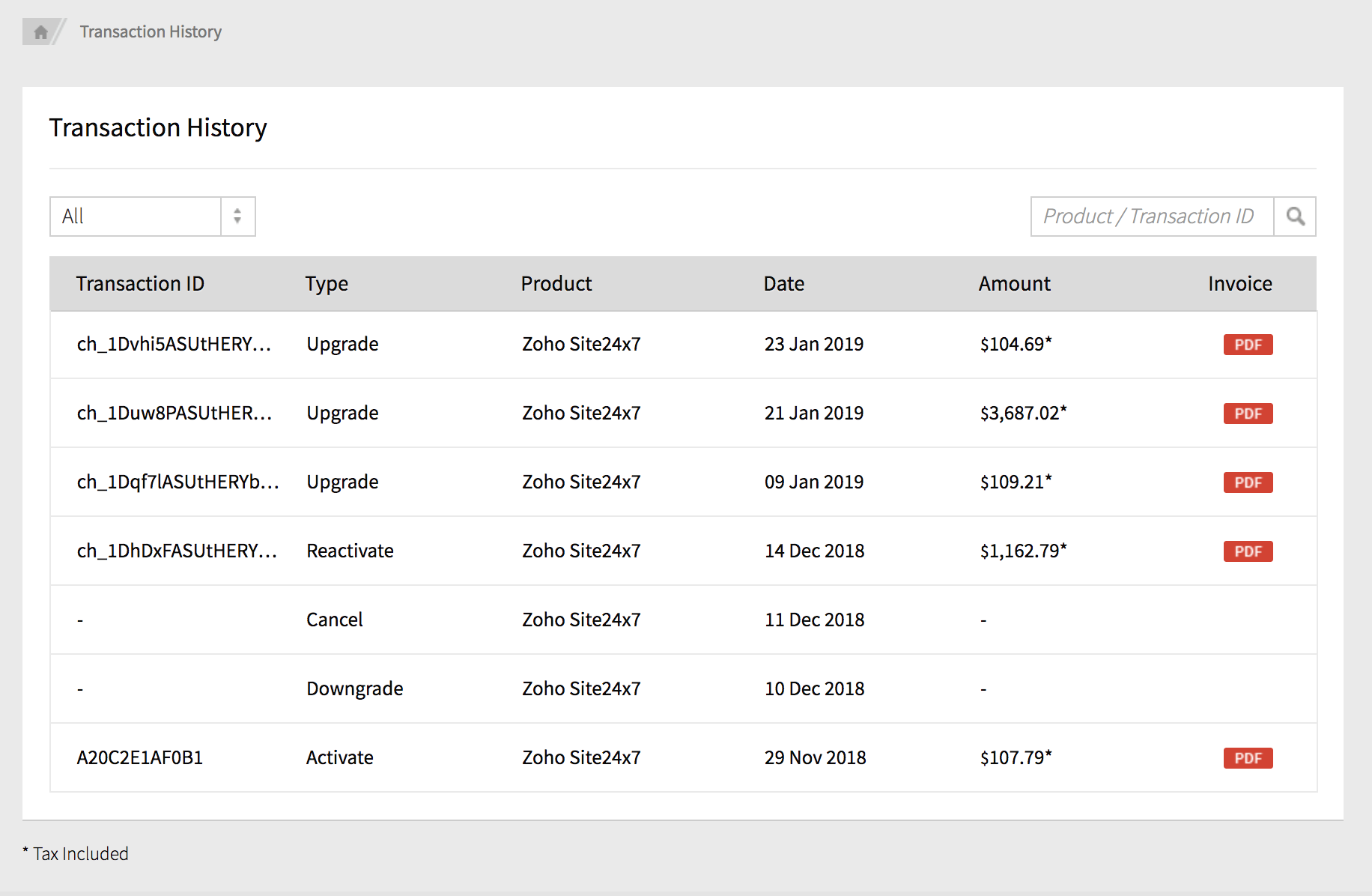This screenshot has width=1372, height=896.
Task: Click the Amount column header
Action: click(x=1014, y=284)
